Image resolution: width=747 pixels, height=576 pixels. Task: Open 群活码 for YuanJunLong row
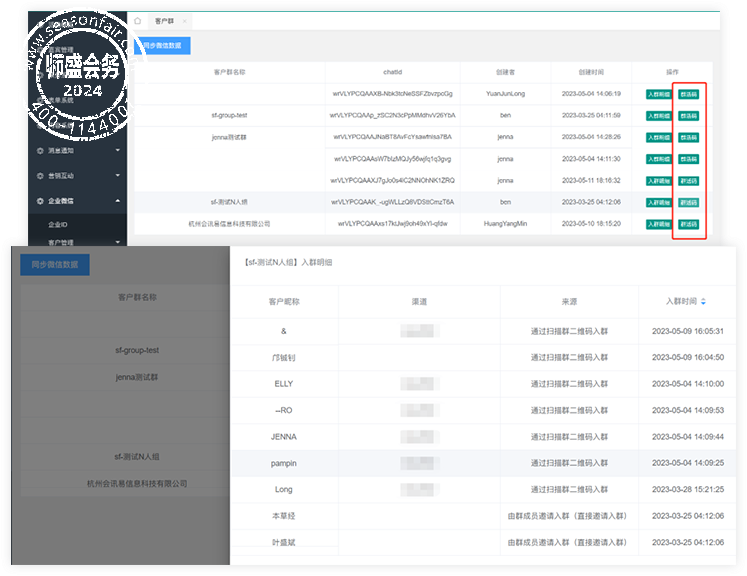[x=688, y=94]
